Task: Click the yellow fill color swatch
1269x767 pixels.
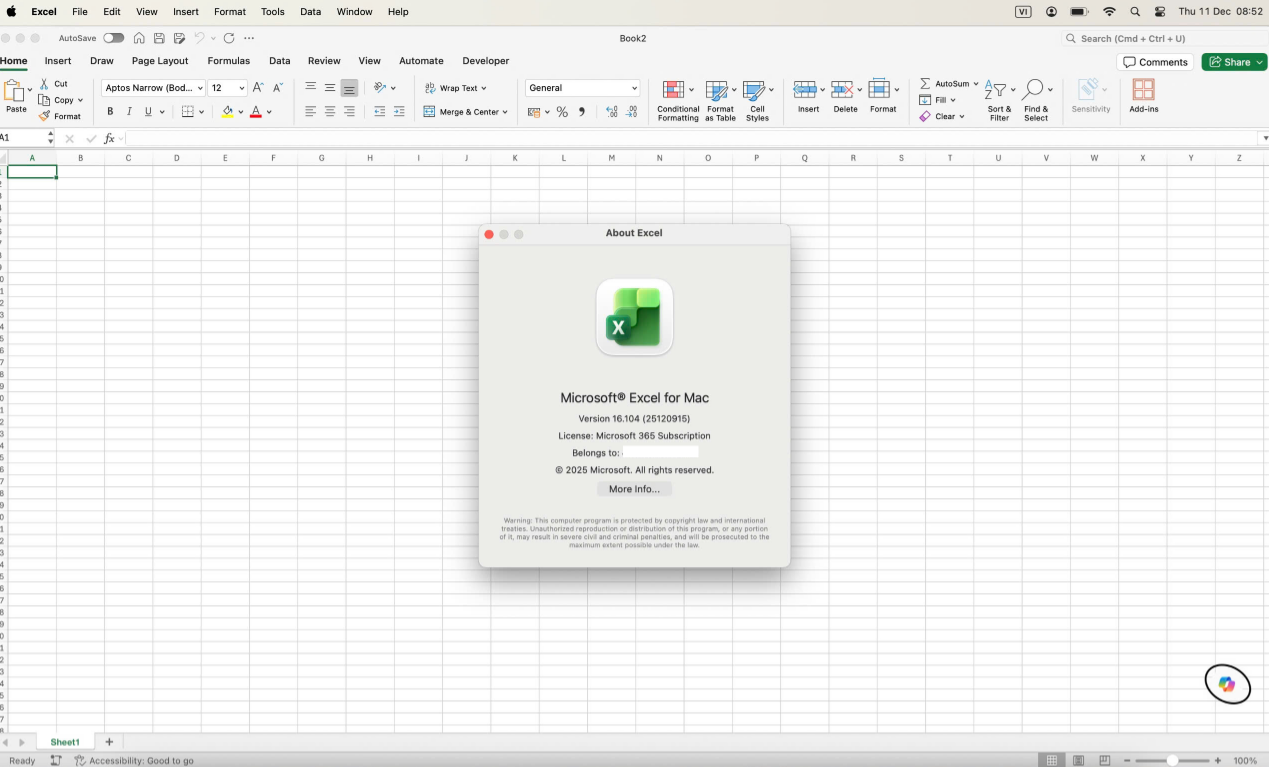Action: click(x=228, y=112)
